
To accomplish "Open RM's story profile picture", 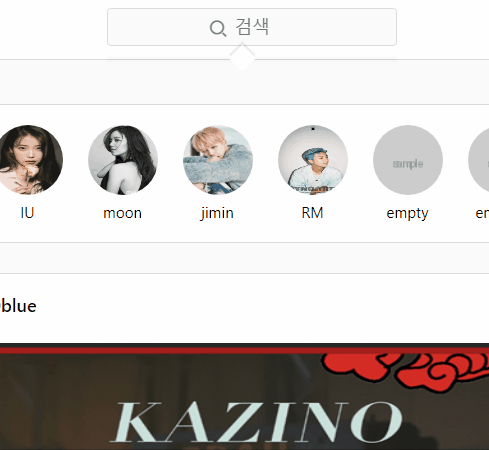I will click(313, 160).
